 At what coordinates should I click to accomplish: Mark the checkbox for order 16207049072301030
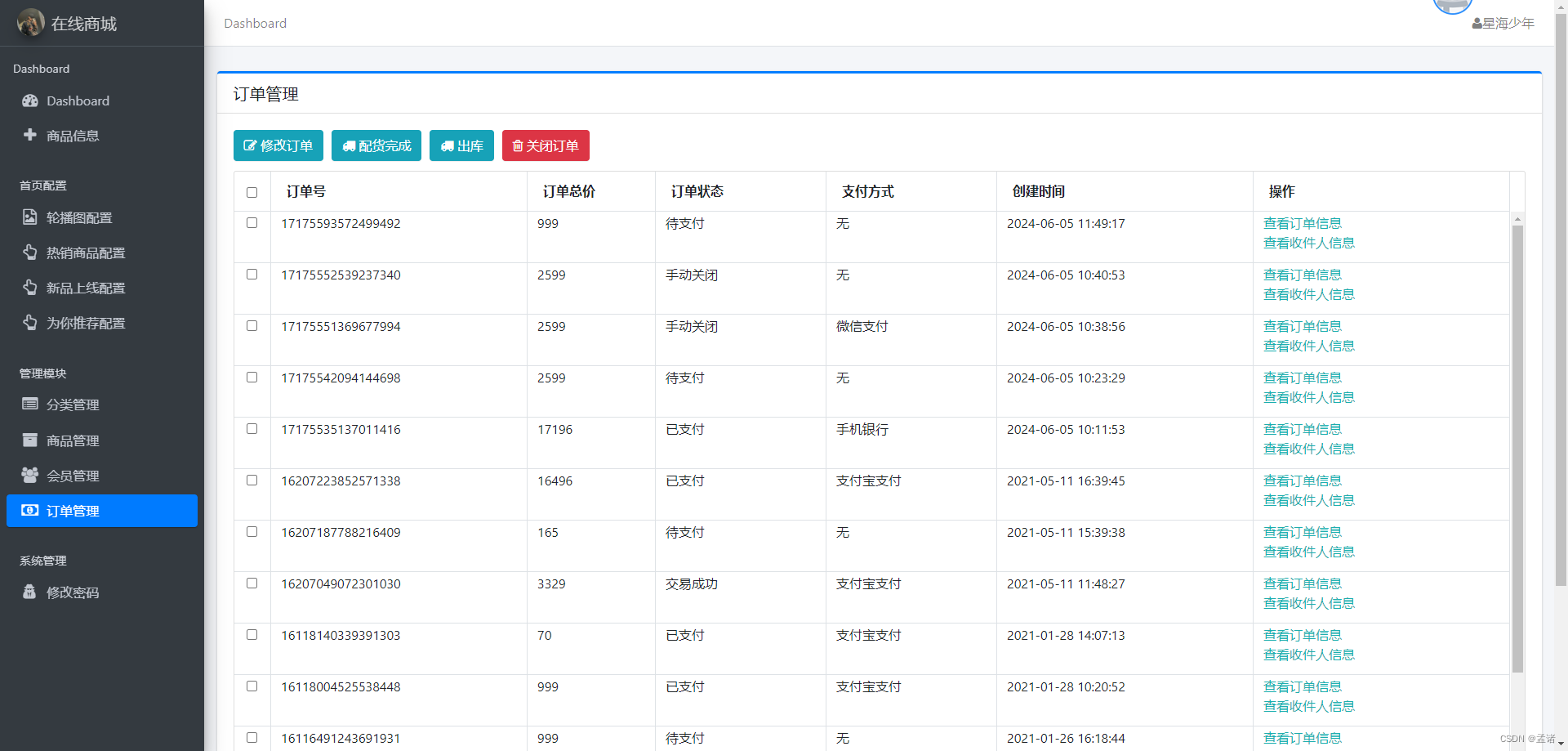252,583
